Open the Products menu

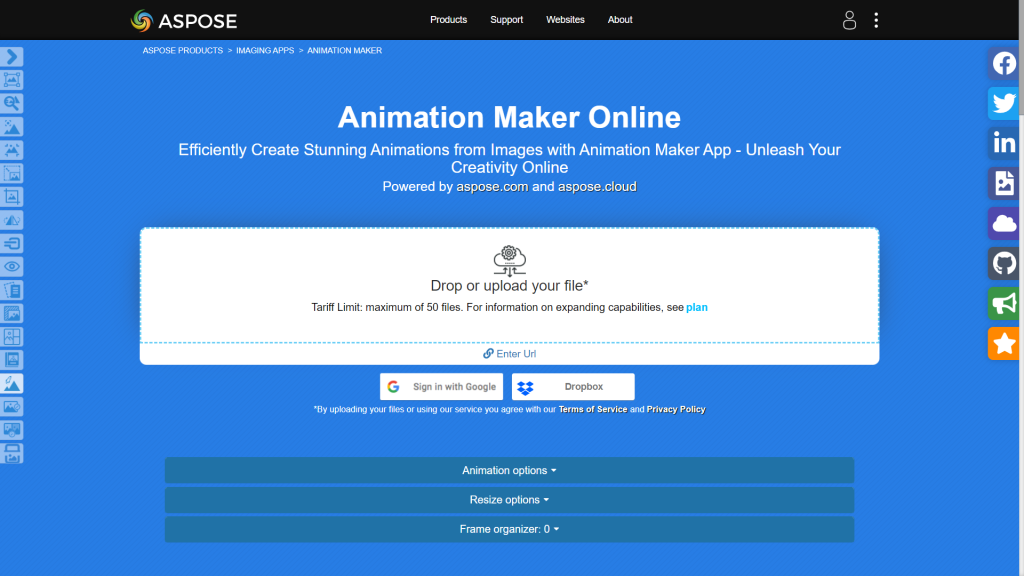[x=448, y=19]
